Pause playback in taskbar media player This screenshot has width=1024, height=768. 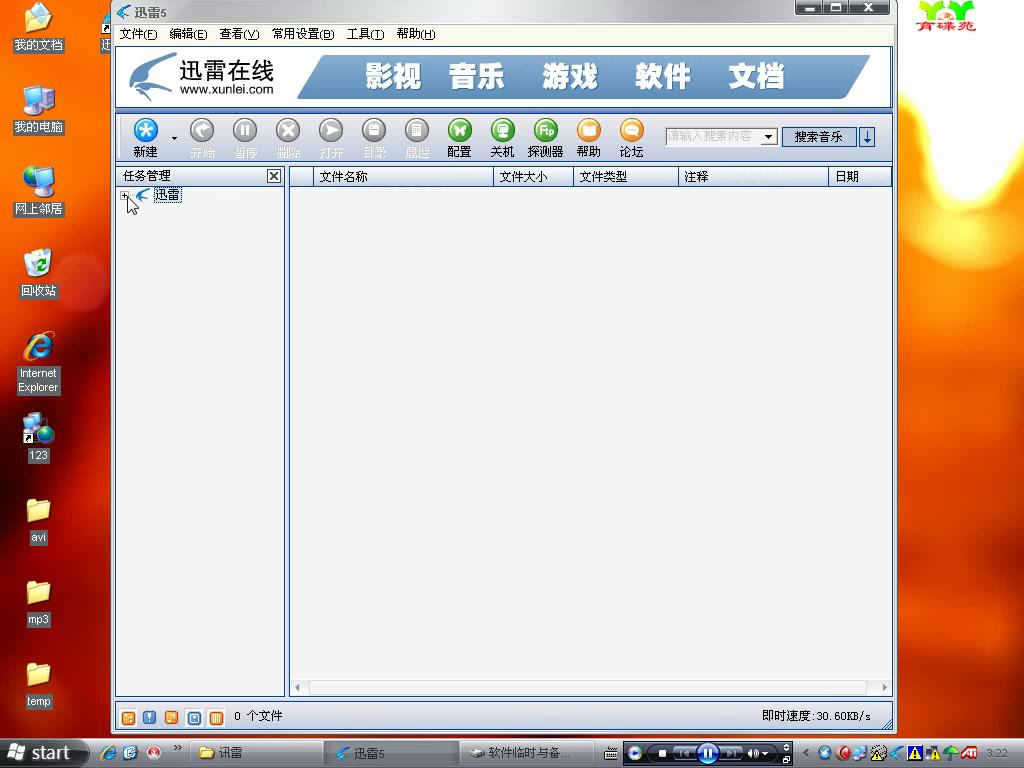coord(707,754)
